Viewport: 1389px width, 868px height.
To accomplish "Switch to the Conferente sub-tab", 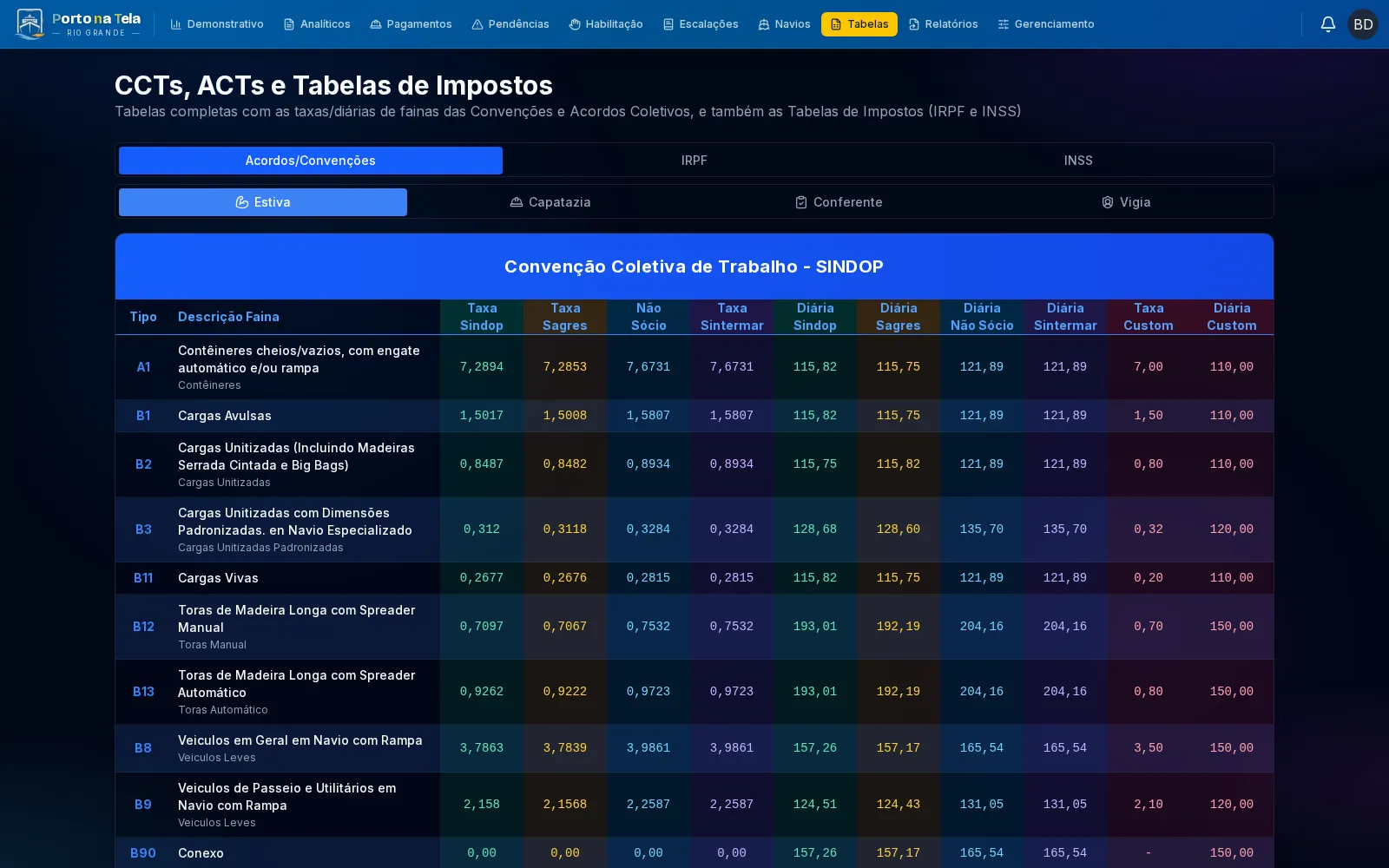I will coord(839,202).
